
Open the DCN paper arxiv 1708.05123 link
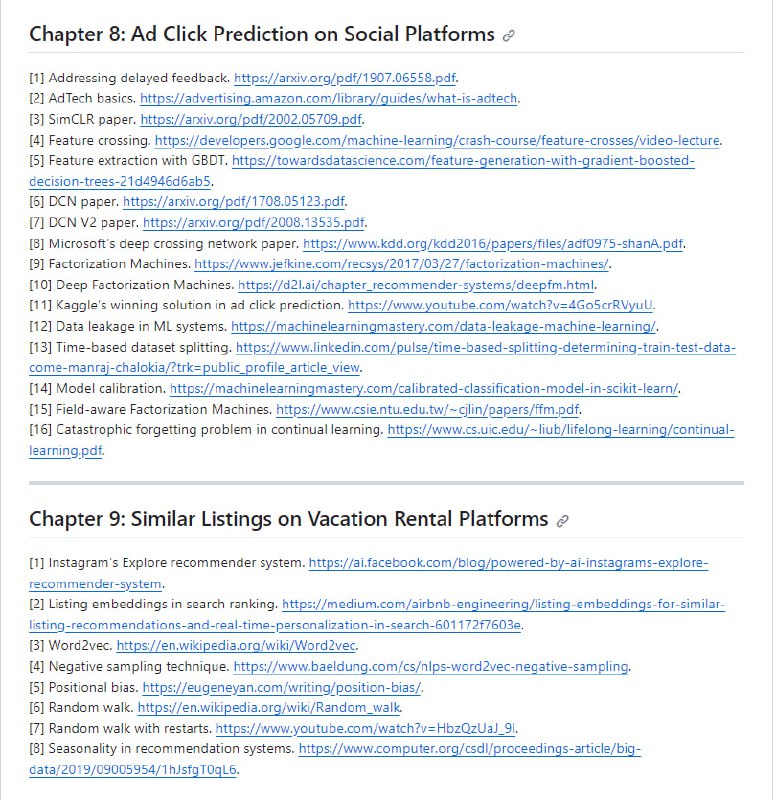tap(234, 202)
